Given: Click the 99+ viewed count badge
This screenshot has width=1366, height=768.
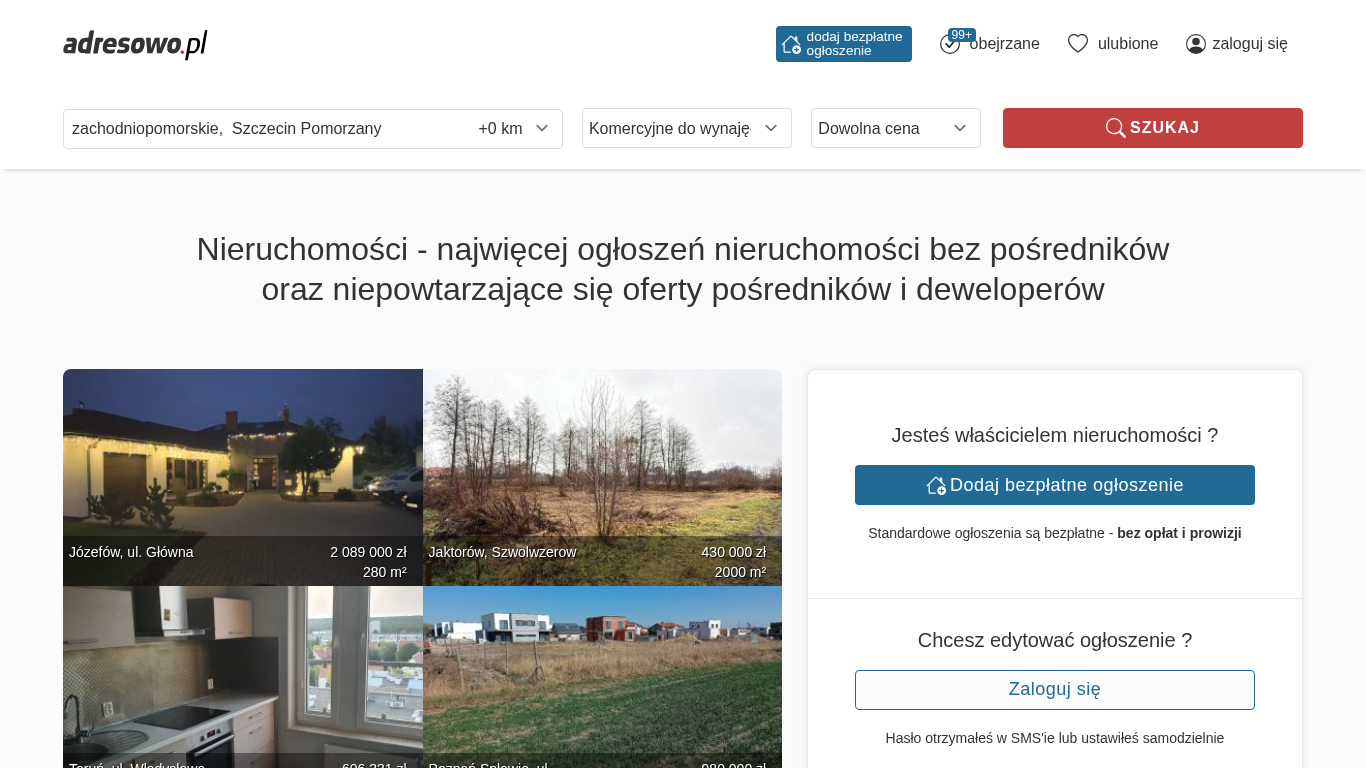Looking at the screenshot, I should coord(962,35).
